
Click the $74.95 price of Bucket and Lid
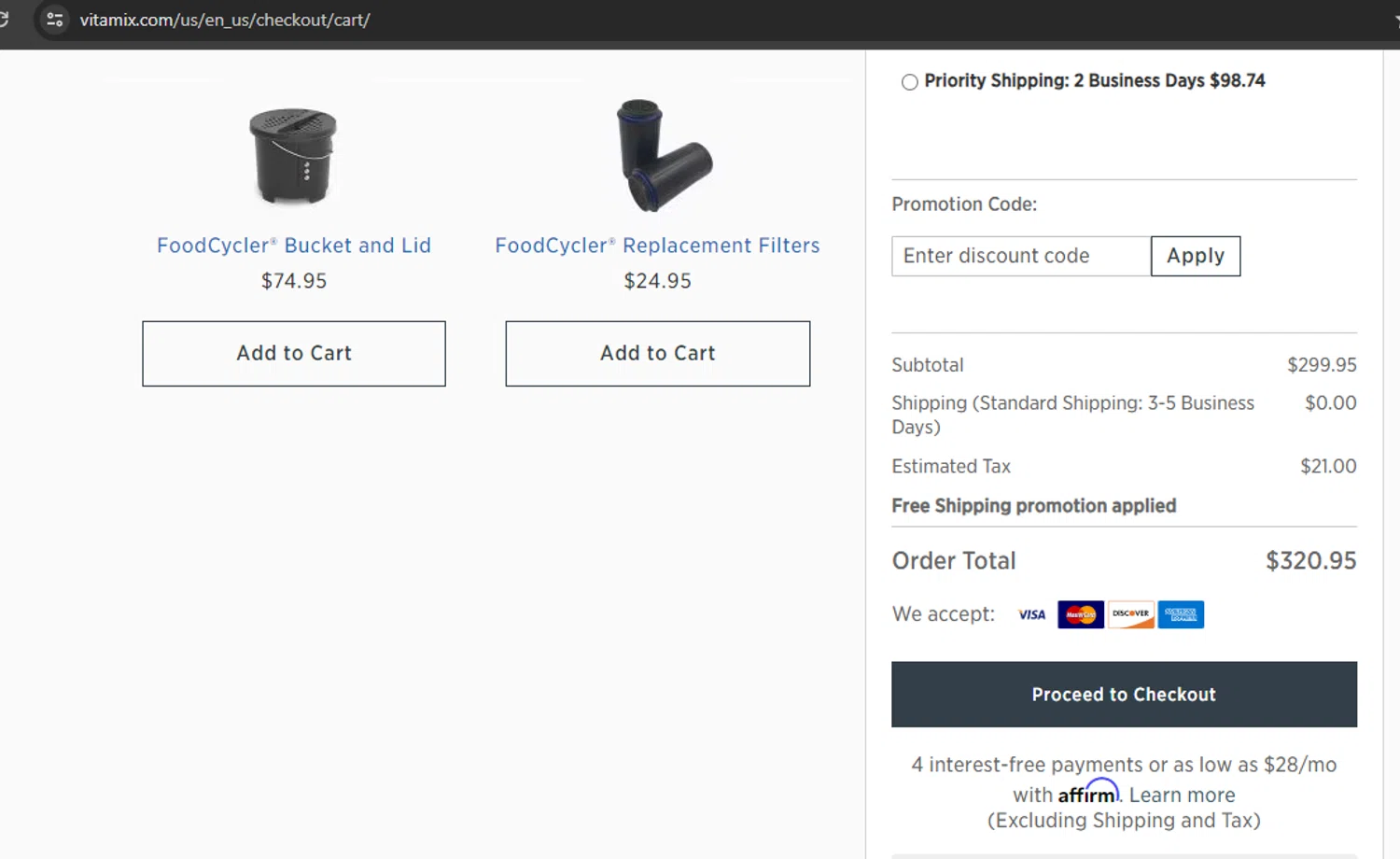coord(294,281)
